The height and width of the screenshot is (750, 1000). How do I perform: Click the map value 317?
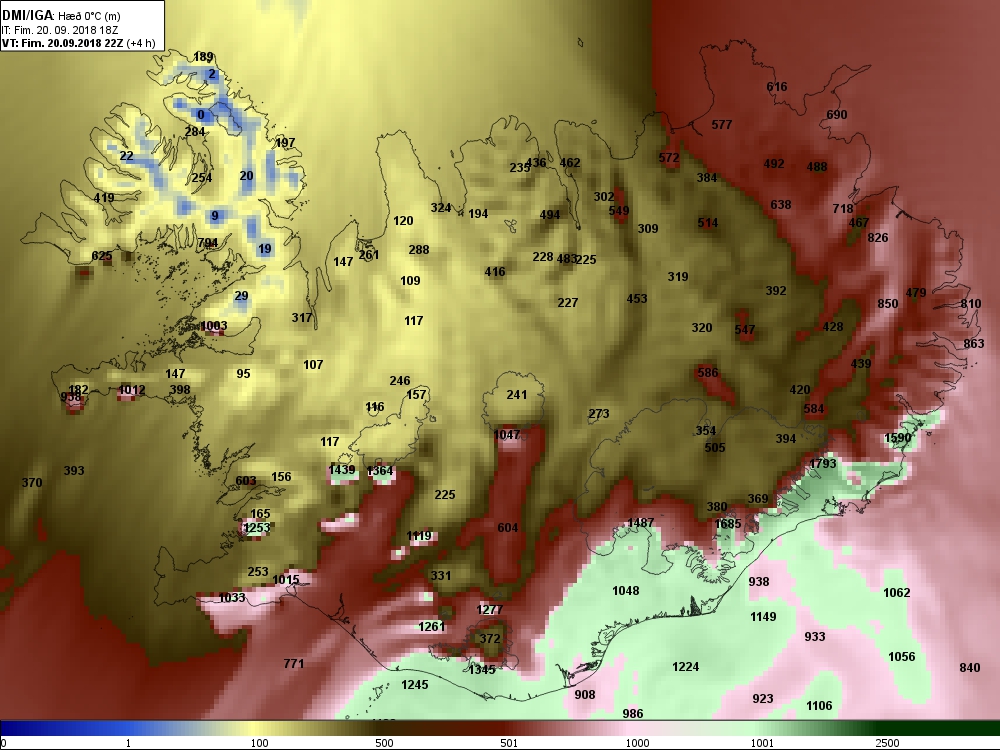(x=302, y=318)
